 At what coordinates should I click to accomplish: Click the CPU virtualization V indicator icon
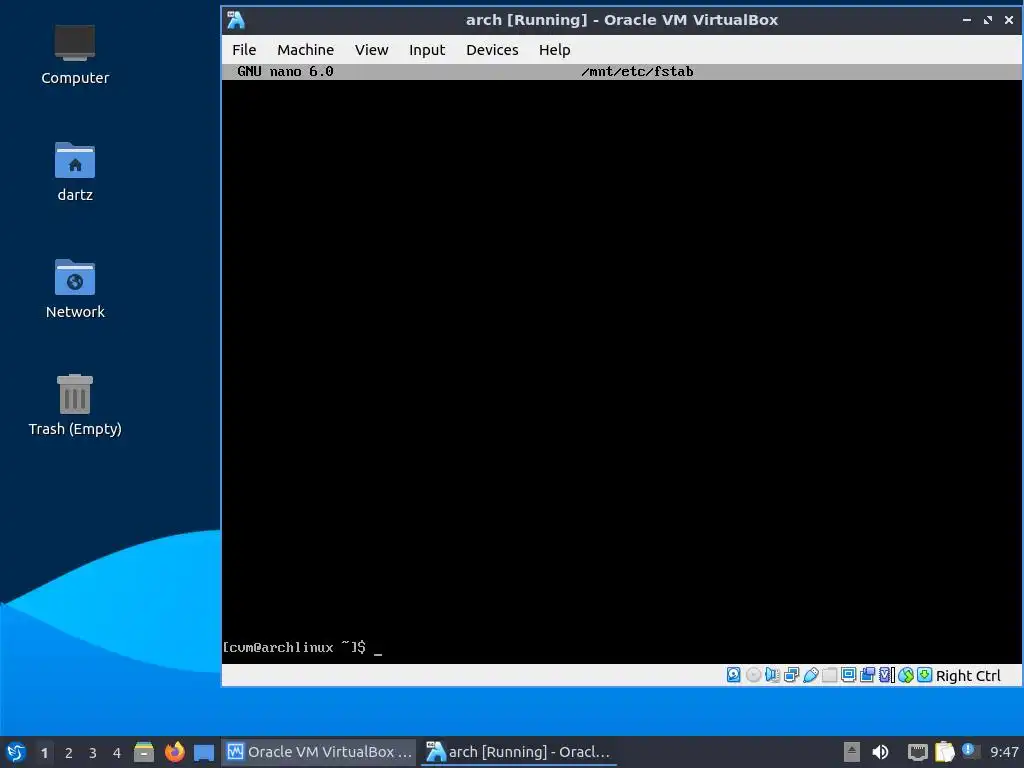886,675
